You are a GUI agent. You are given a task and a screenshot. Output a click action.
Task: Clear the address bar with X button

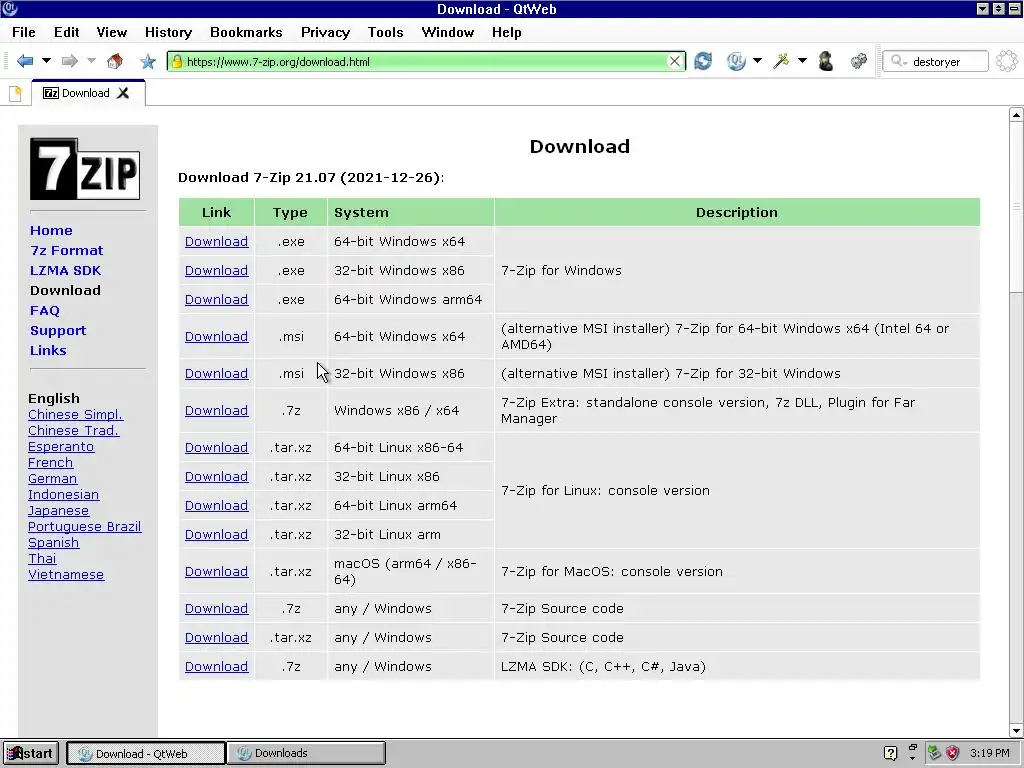click(675, 61)
